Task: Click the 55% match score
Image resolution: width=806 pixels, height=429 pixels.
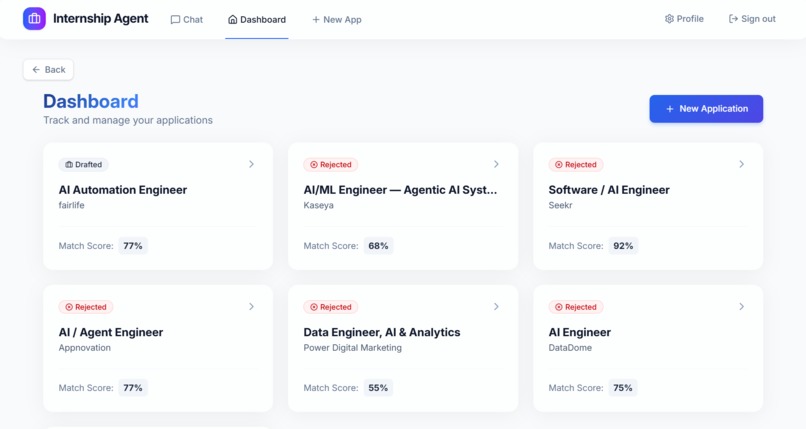Action: pos(378,388)
